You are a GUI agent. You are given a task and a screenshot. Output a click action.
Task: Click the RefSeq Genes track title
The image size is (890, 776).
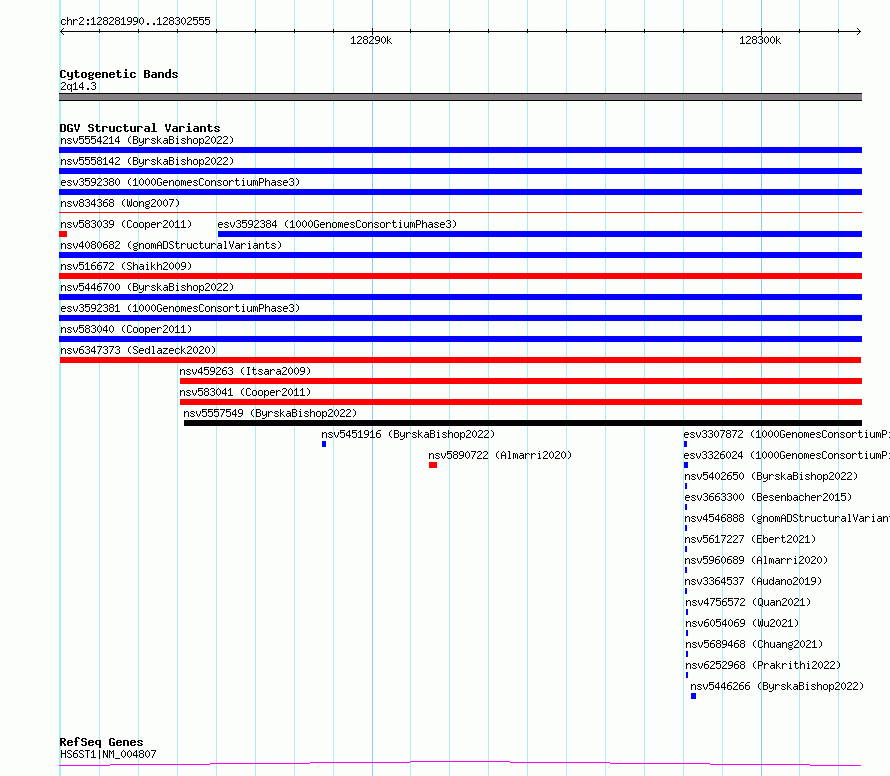coord(101,743)
